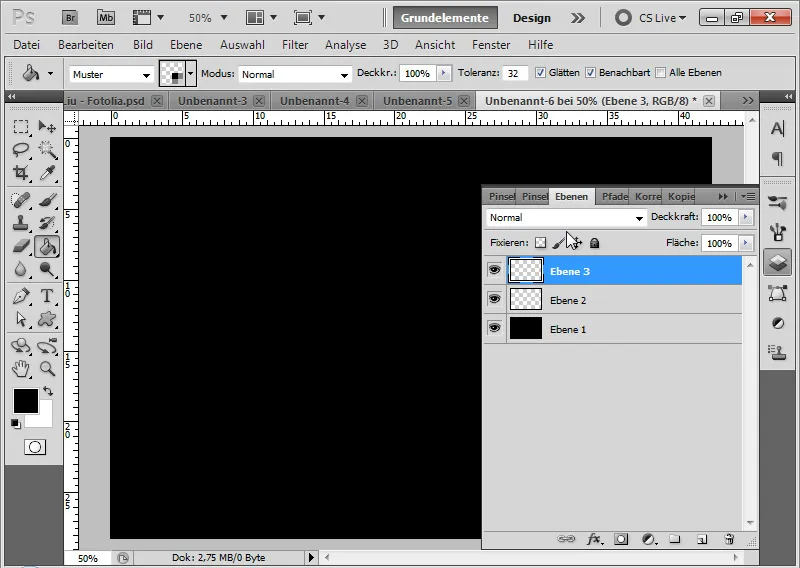Swap foreground and background colors

[48, 391]
